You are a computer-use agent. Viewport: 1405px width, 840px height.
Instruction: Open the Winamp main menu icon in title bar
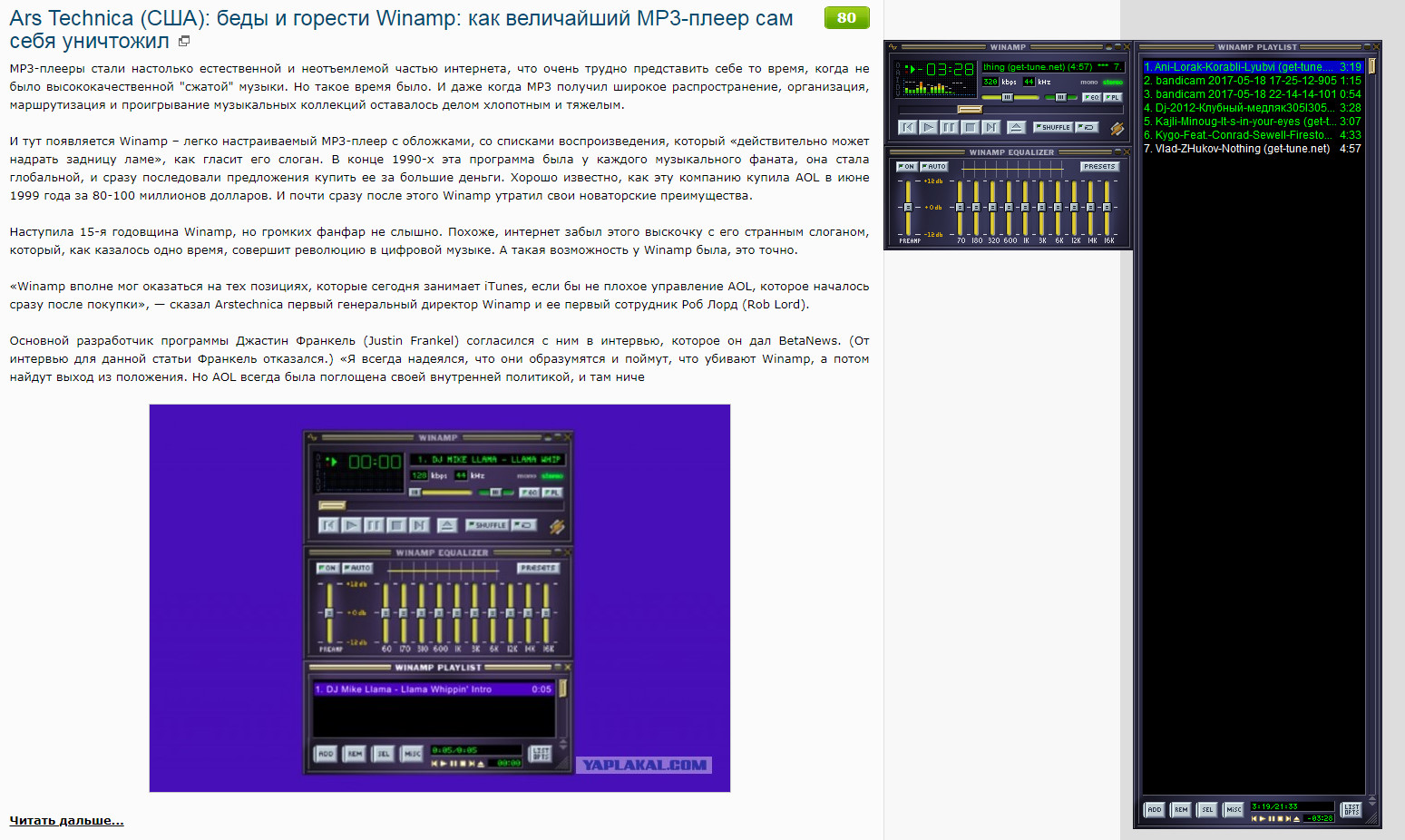[x=893, y=47]
